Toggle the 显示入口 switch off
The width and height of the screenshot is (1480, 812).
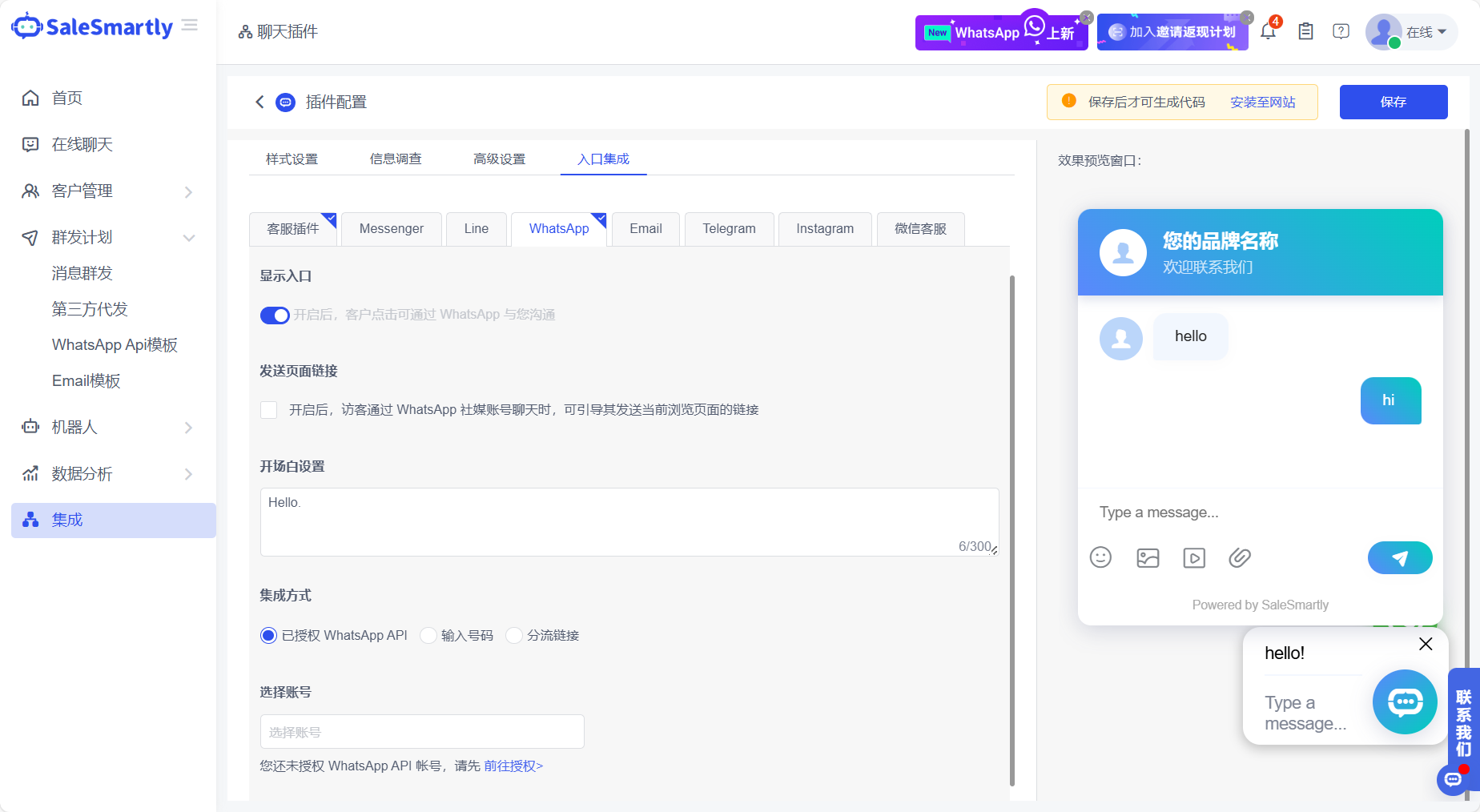[x=275, y=316]
